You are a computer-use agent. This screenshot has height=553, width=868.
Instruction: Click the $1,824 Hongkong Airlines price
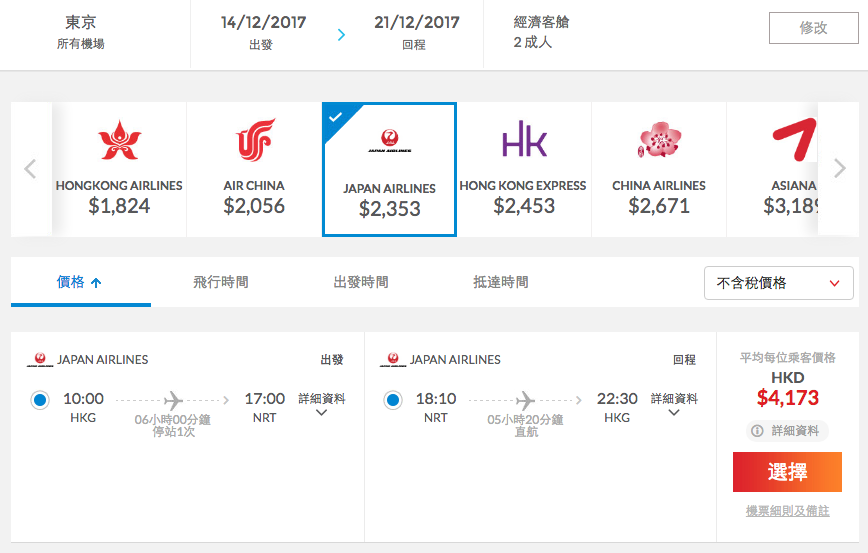coord(119,206)
